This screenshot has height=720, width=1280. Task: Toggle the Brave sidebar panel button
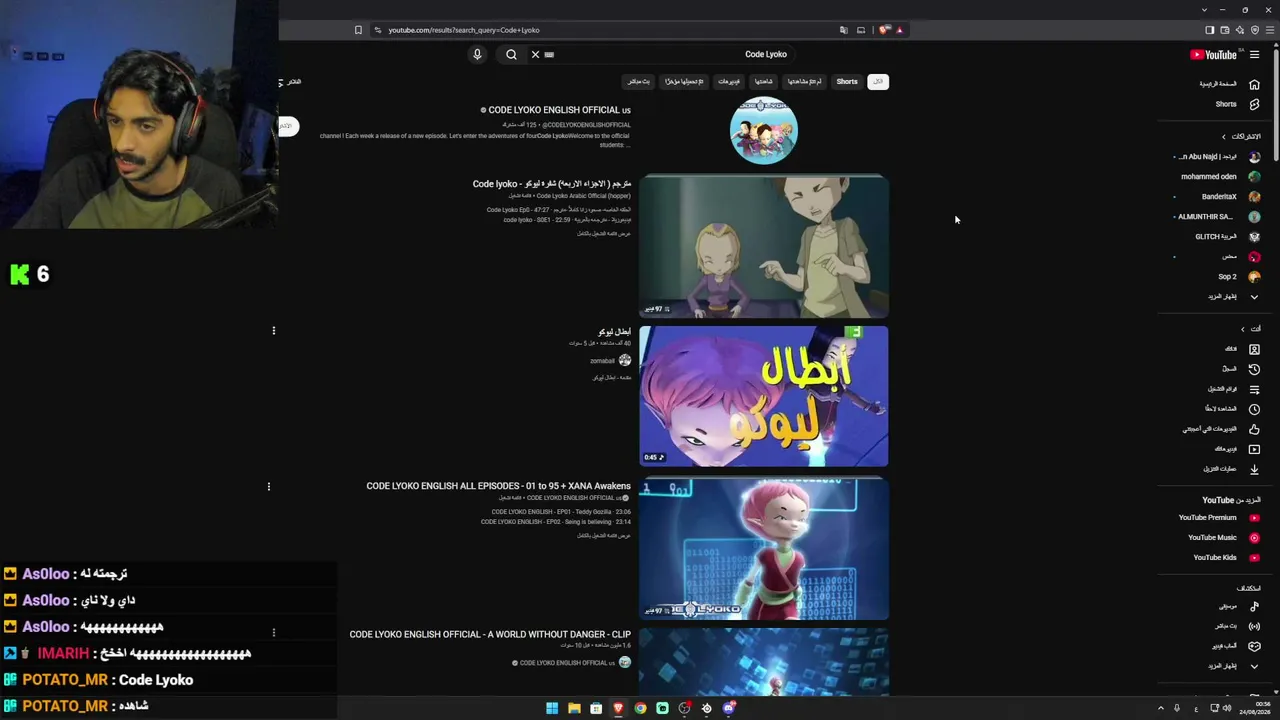point(1209,30)
